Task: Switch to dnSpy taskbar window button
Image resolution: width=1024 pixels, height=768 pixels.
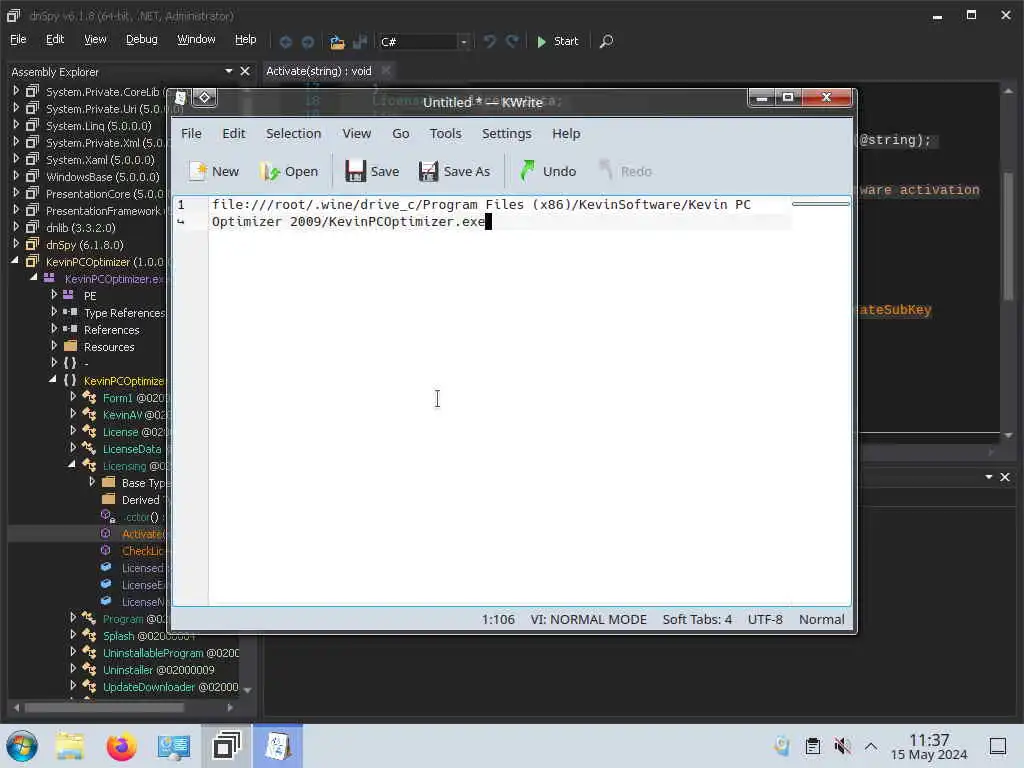Action: (x=226, y=746)
